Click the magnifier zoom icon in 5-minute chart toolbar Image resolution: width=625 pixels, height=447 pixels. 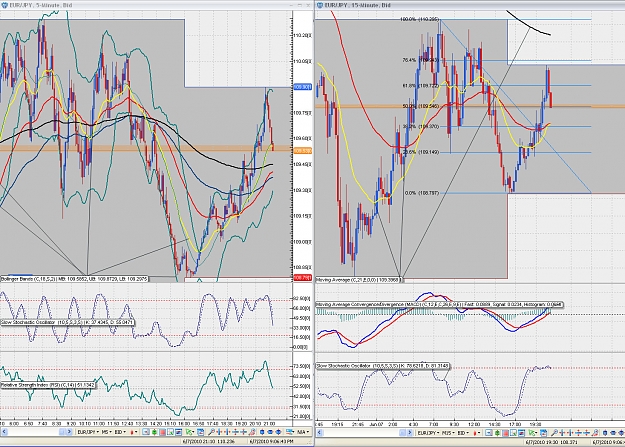click(x=211, y=432)
